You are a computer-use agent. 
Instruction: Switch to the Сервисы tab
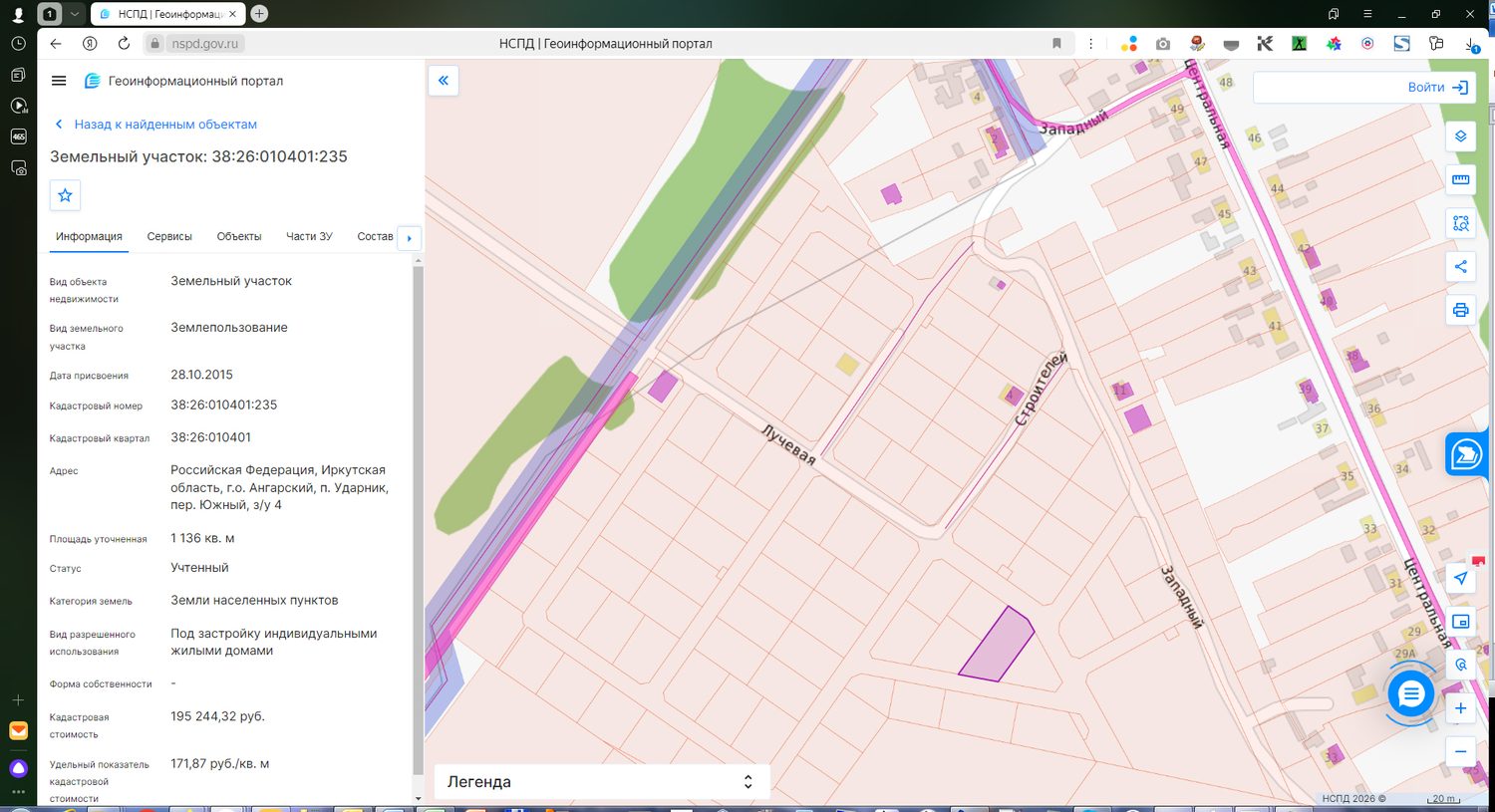pyautogui.click(x=169, y=237)
